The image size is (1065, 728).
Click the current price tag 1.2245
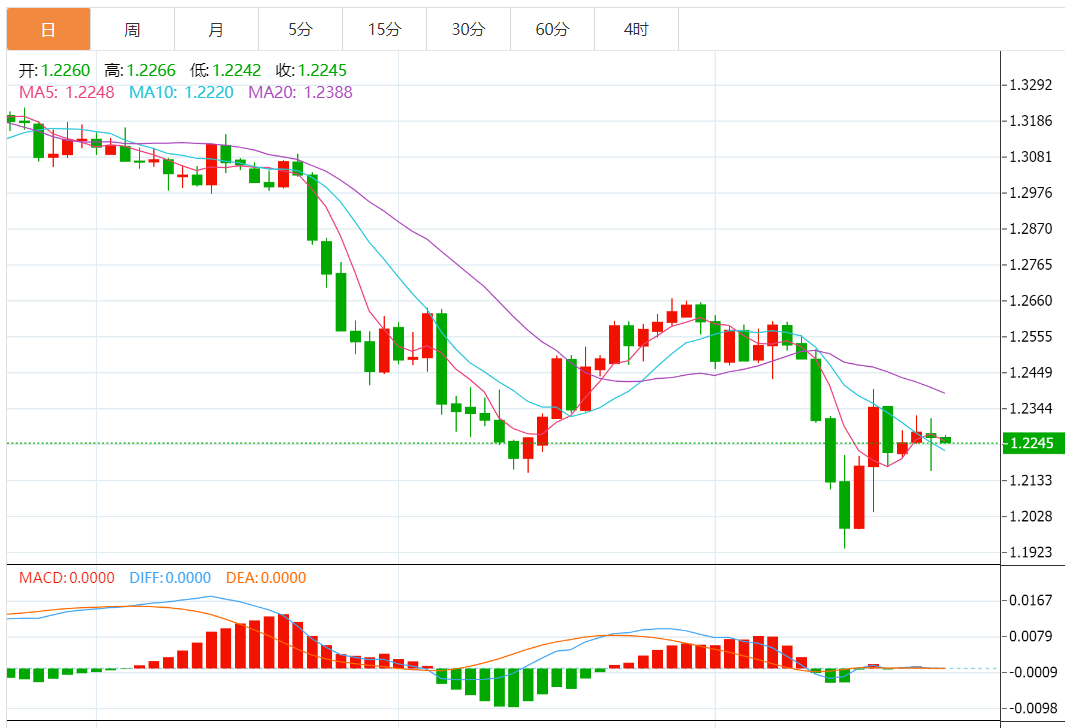(x=1033, y=443)
